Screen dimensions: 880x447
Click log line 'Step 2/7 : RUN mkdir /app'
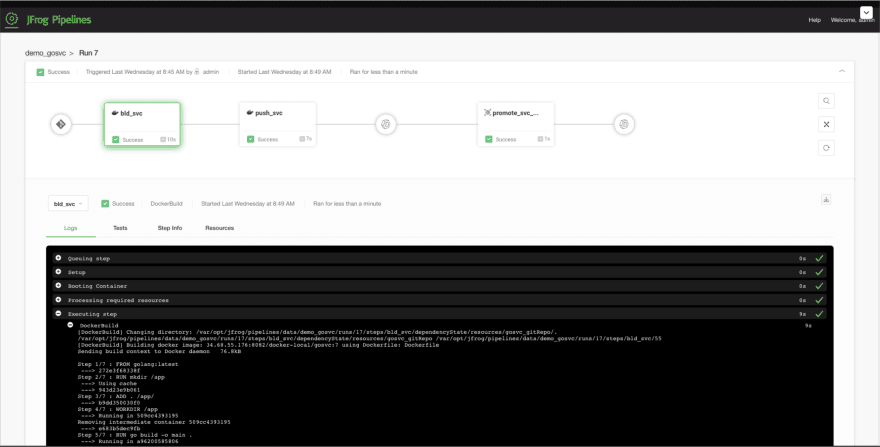click(x=121, y=377)
